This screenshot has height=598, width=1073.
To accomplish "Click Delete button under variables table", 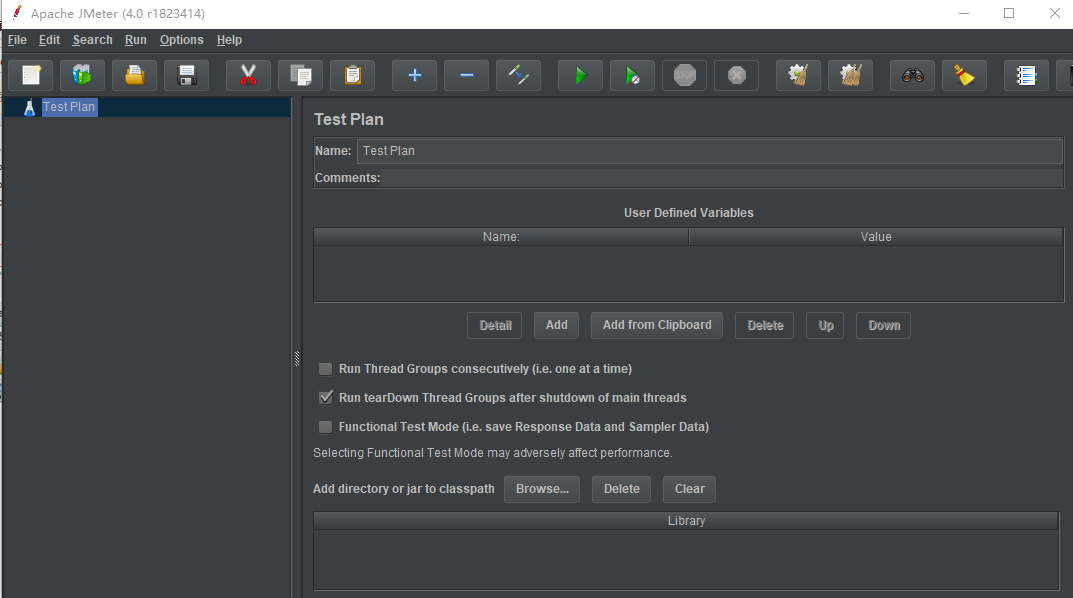I will (x=764, y=326).
